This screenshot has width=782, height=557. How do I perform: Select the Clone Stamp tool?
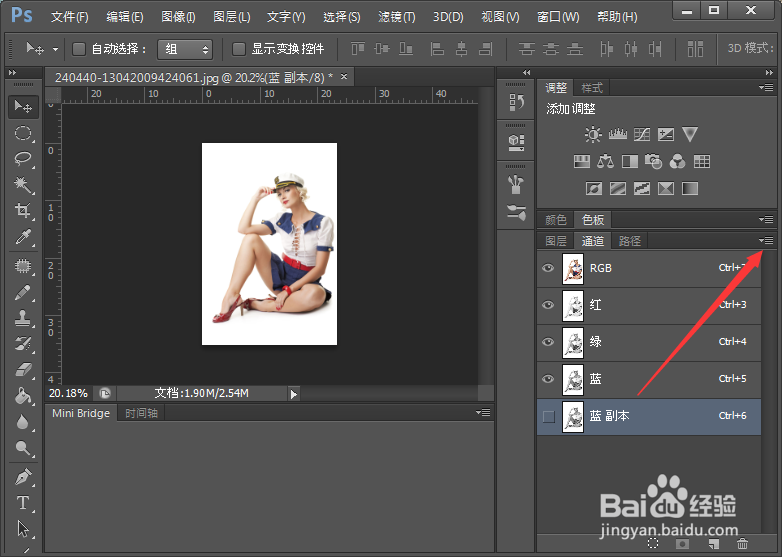[x=23, y=318]
